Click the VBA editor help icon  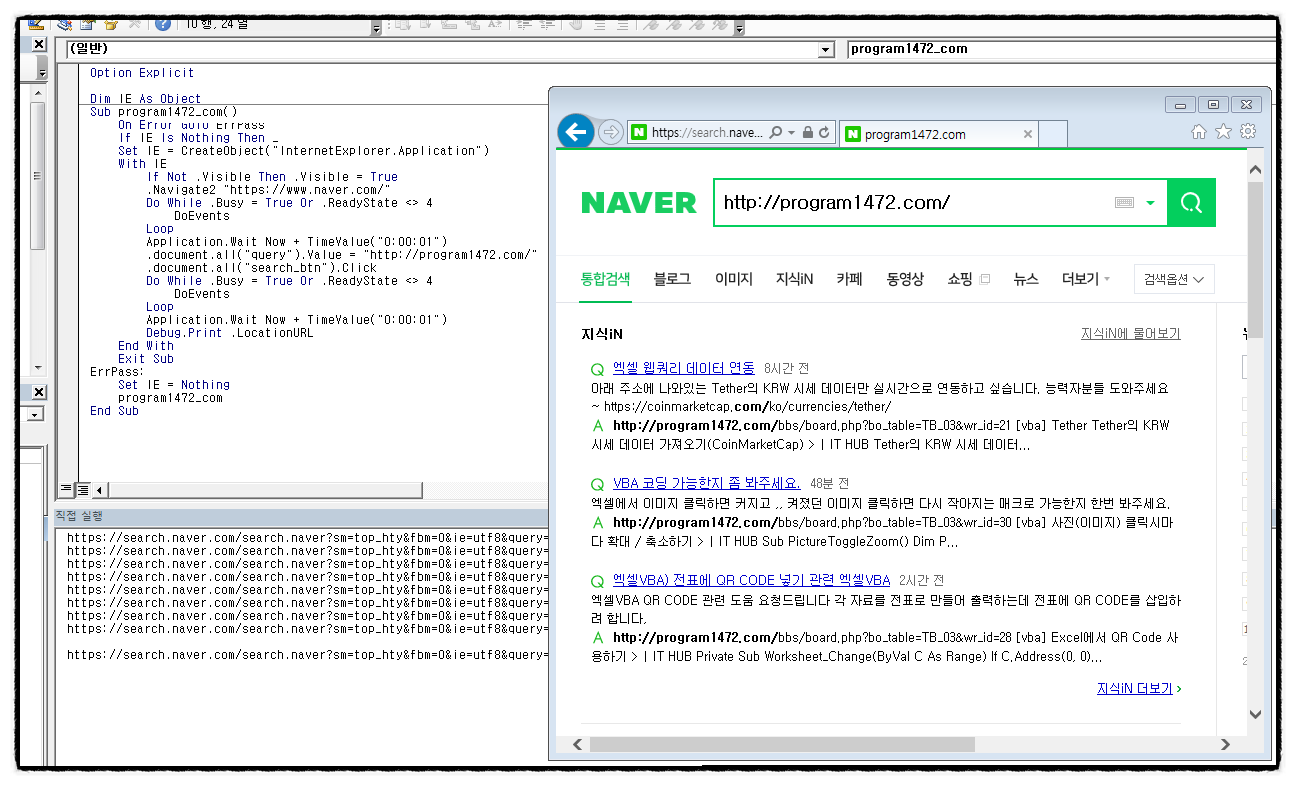pyautogui.click(x=162, y=23)
